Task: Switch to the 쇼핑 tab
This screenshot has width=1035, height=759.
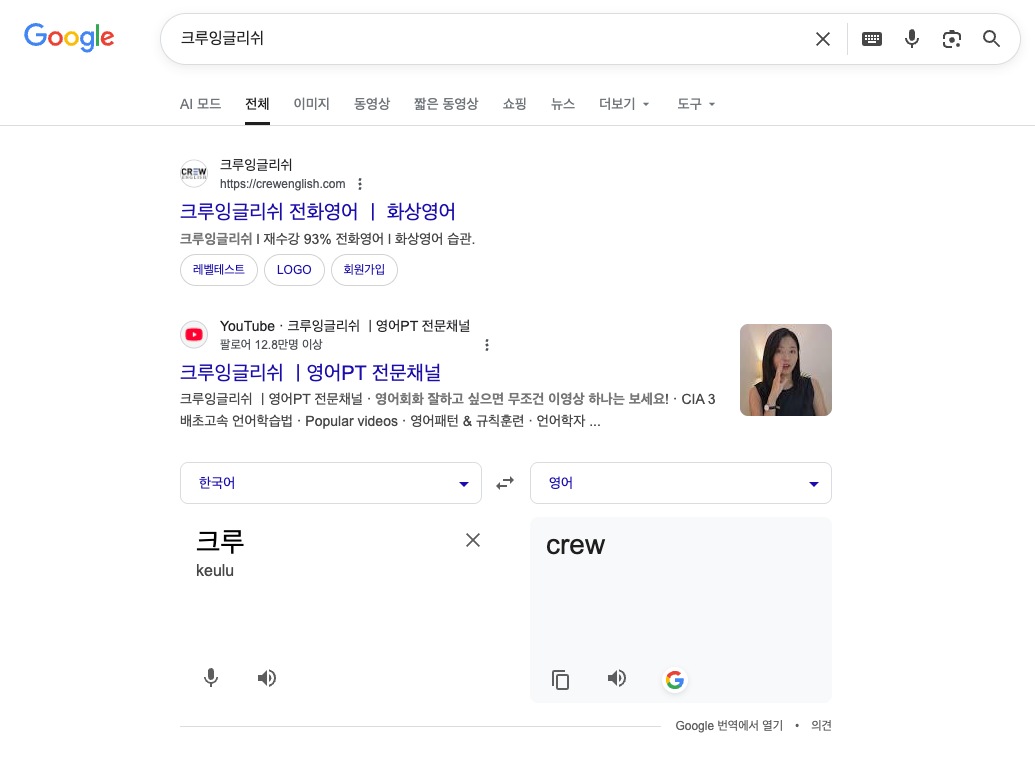Action: pos(515,104)
